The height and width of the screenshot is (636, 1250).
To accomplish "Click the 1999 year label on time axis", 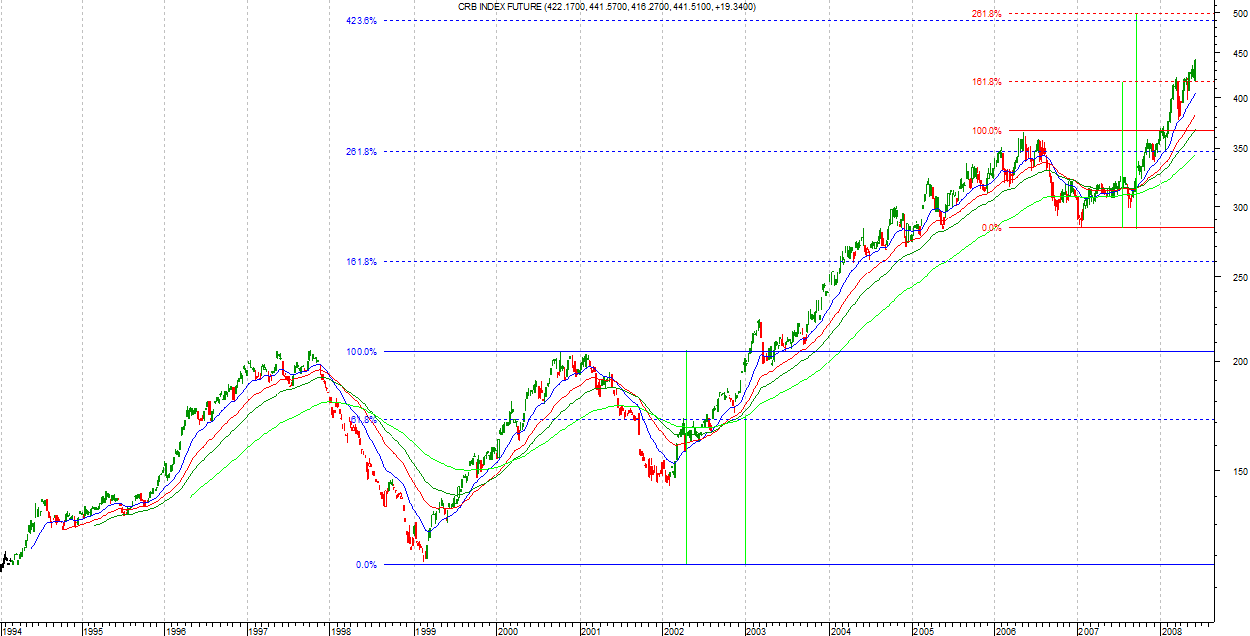I will tap(425, 631).
